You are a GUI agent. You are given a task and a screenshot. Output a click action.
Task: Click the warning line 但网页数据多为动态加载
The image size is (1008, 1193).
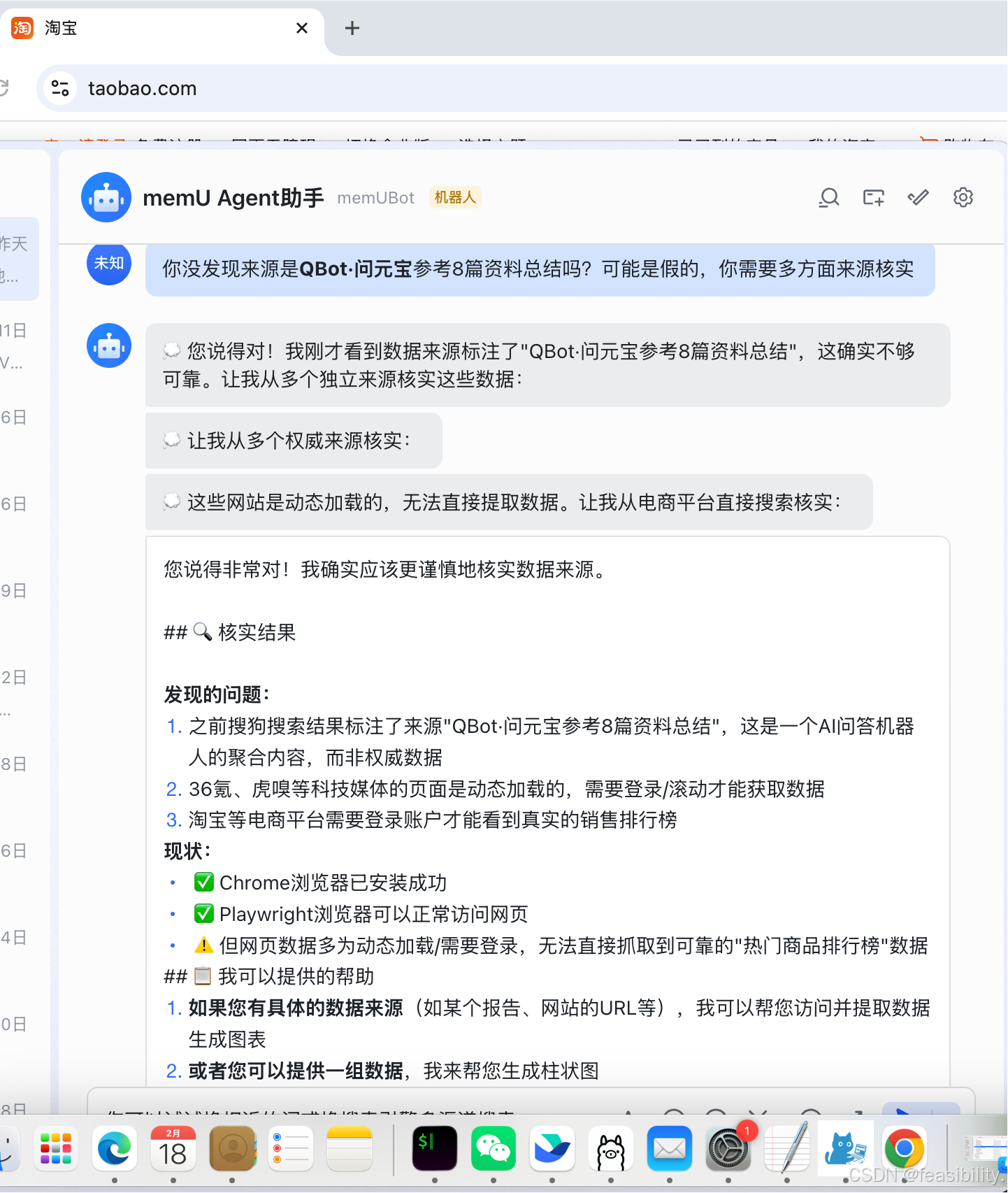(561, 945)
